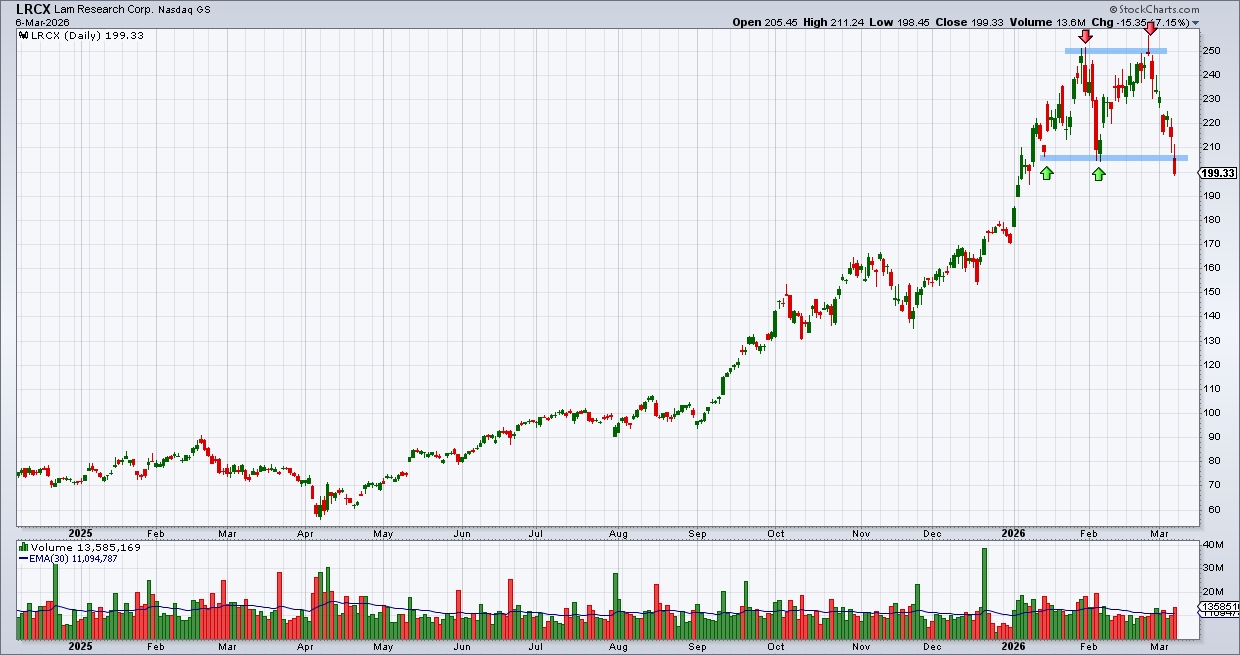1240x655 pixels.
Task: Click the 2026 year label under the volume panel
Action: click(1014, 648)
